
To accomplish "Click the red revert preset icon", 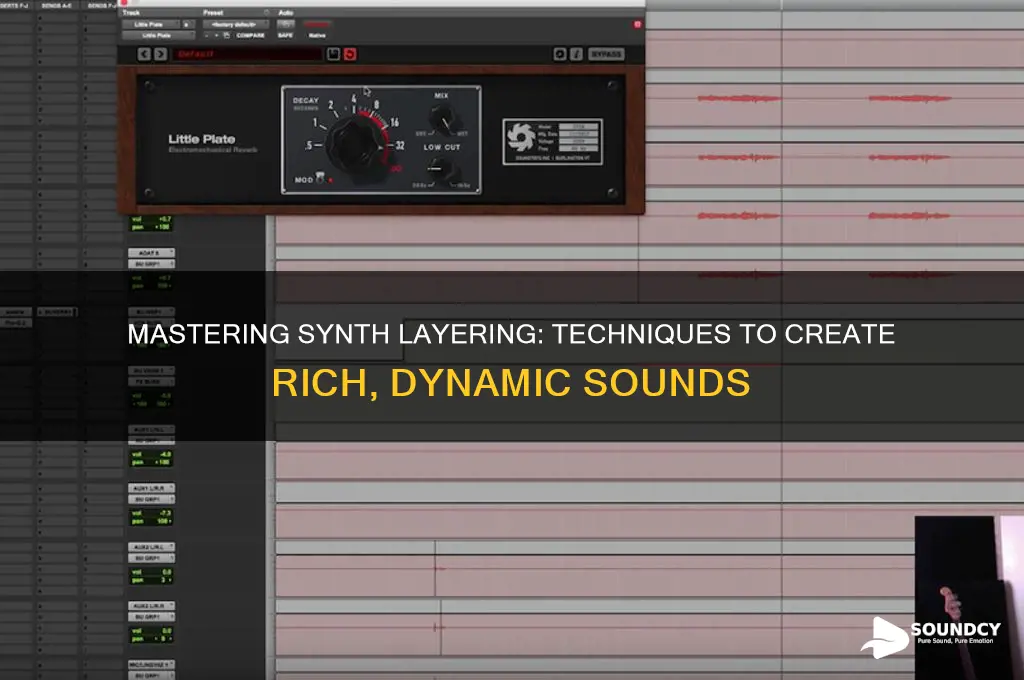I will coord(350,54).
